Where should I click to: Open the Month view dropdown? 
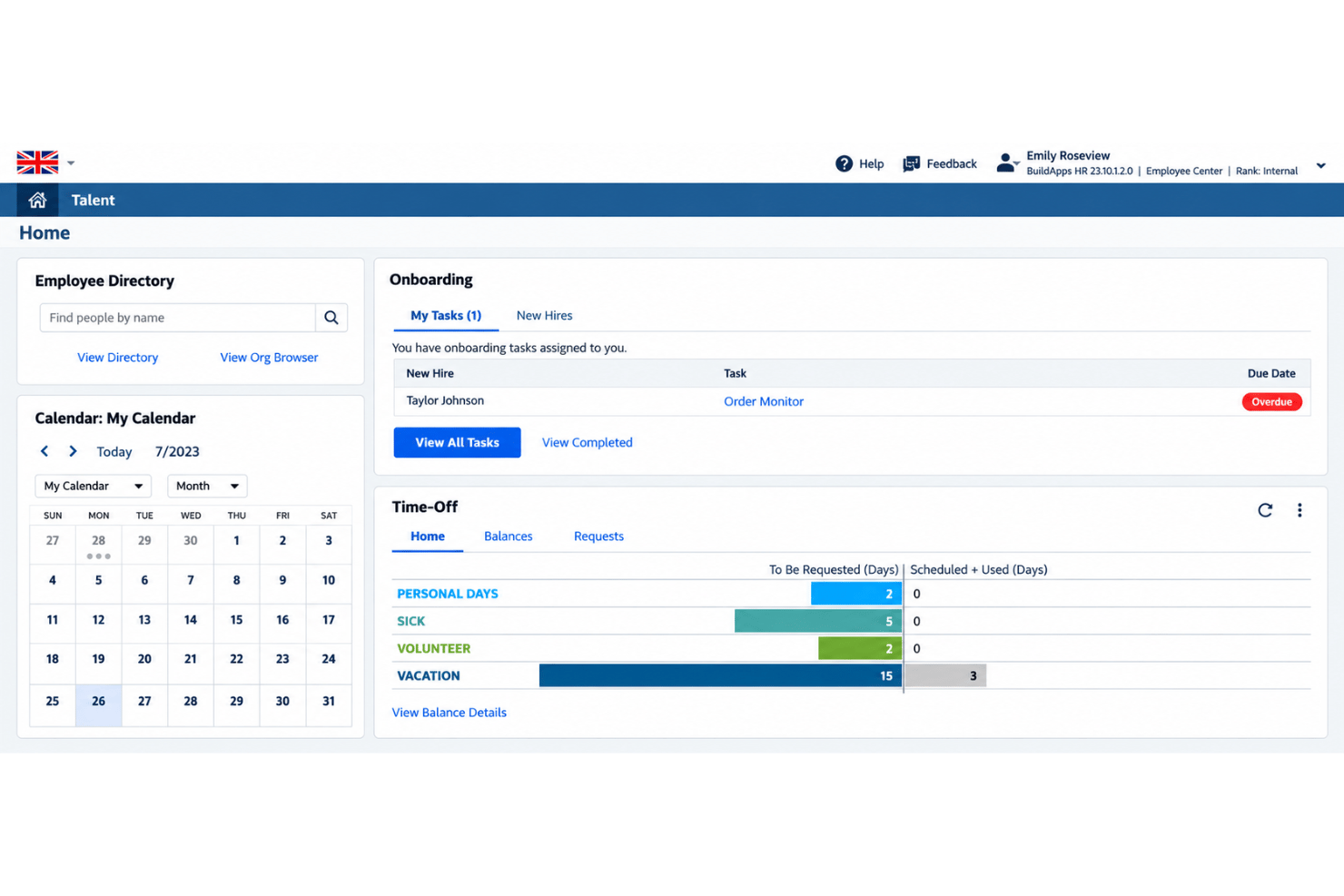tap(207, 486)
